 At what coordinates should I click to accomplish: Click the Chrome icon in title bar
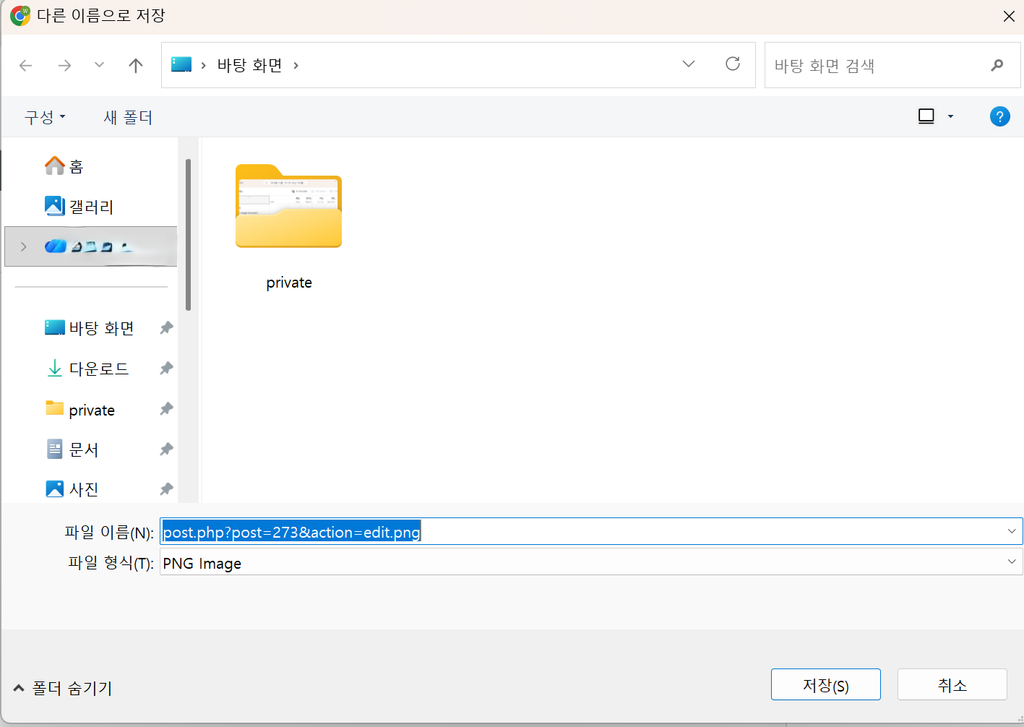[x=20, y=15]
